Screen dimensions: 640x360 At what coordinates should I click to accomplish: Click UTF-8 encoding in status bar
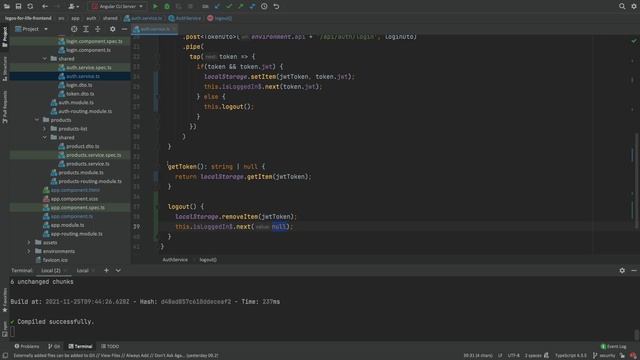[513, 356]
